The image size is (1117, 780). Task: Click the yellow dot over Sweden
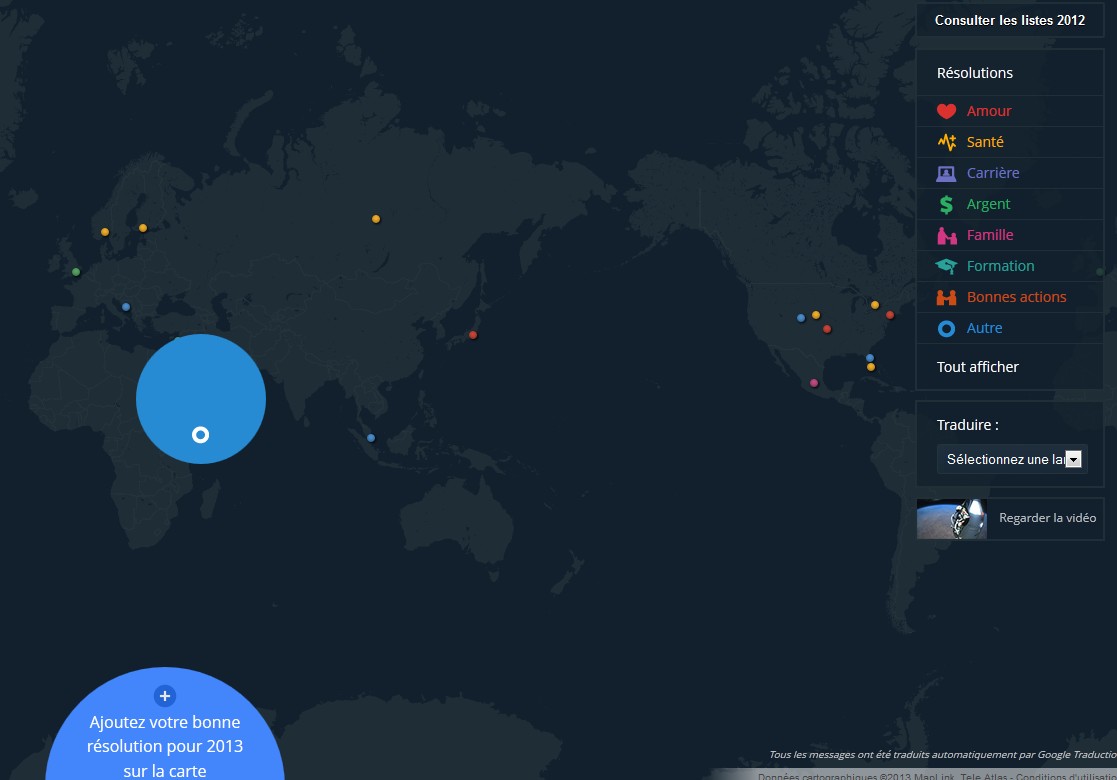click(143, 228)
